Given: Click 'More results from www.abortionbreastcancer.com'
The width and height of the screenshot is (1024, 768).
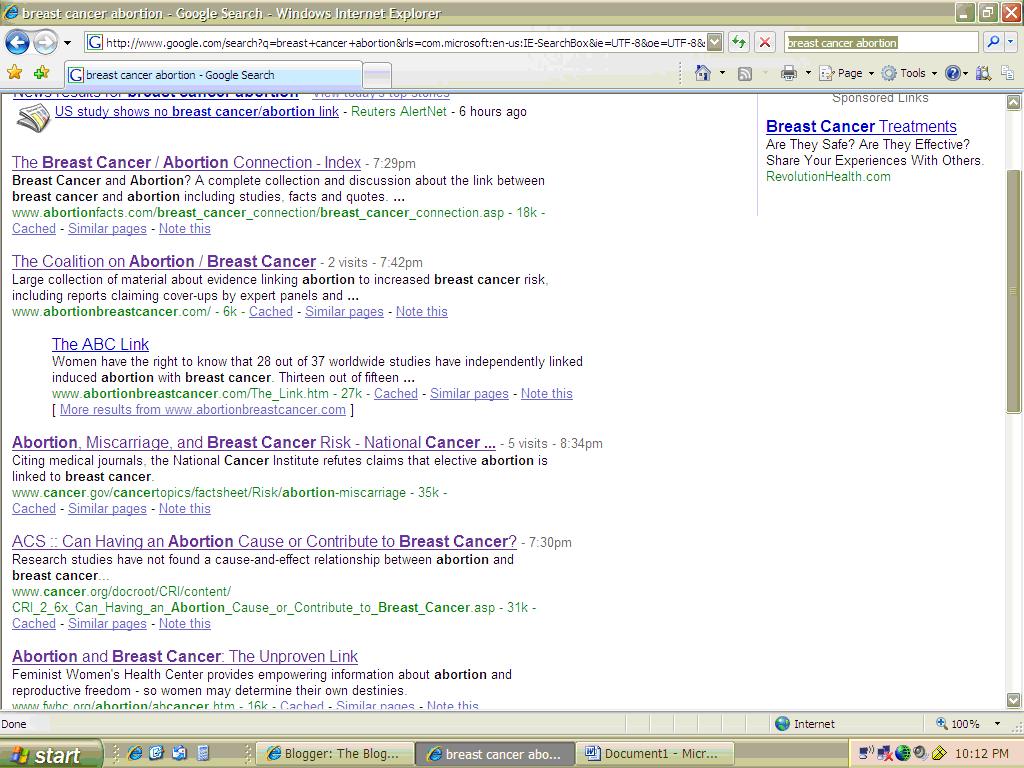Looking at the screenshot, I should [x=202, y=409].
